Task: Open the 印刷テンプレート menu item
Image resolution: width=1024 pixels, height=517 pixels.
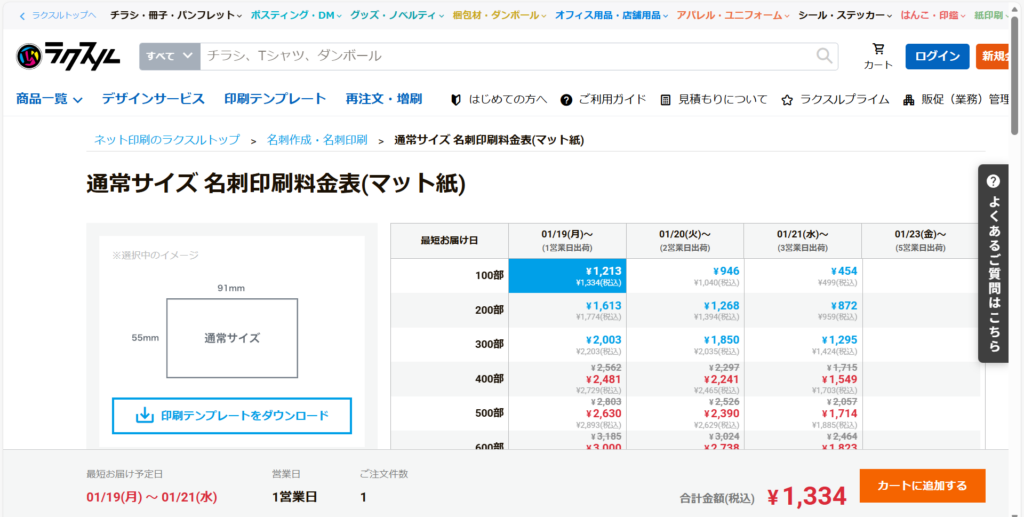Action: point(275,99)
